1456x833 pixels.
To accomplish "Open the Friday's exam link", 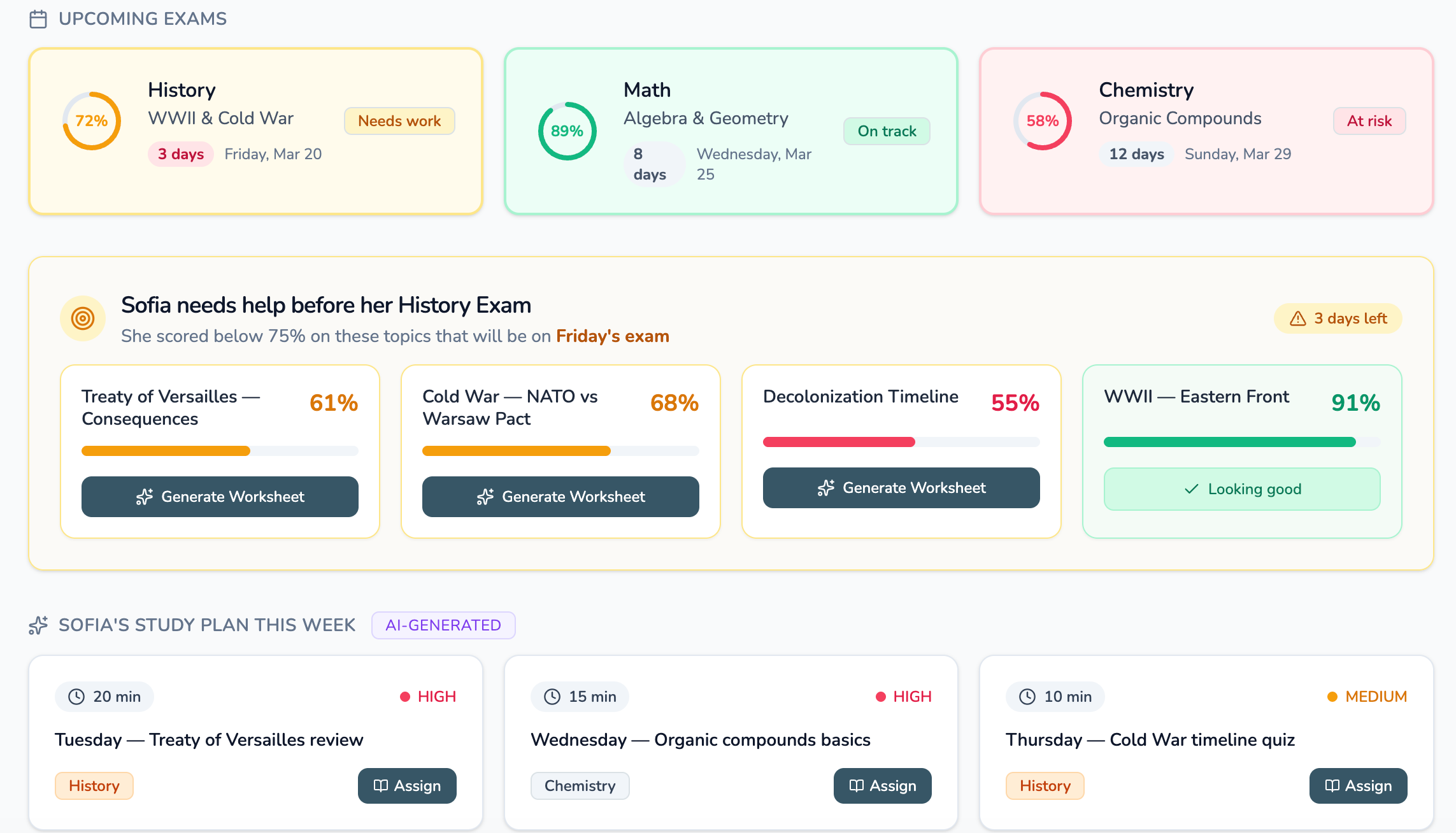I will [x=612, y=336].
